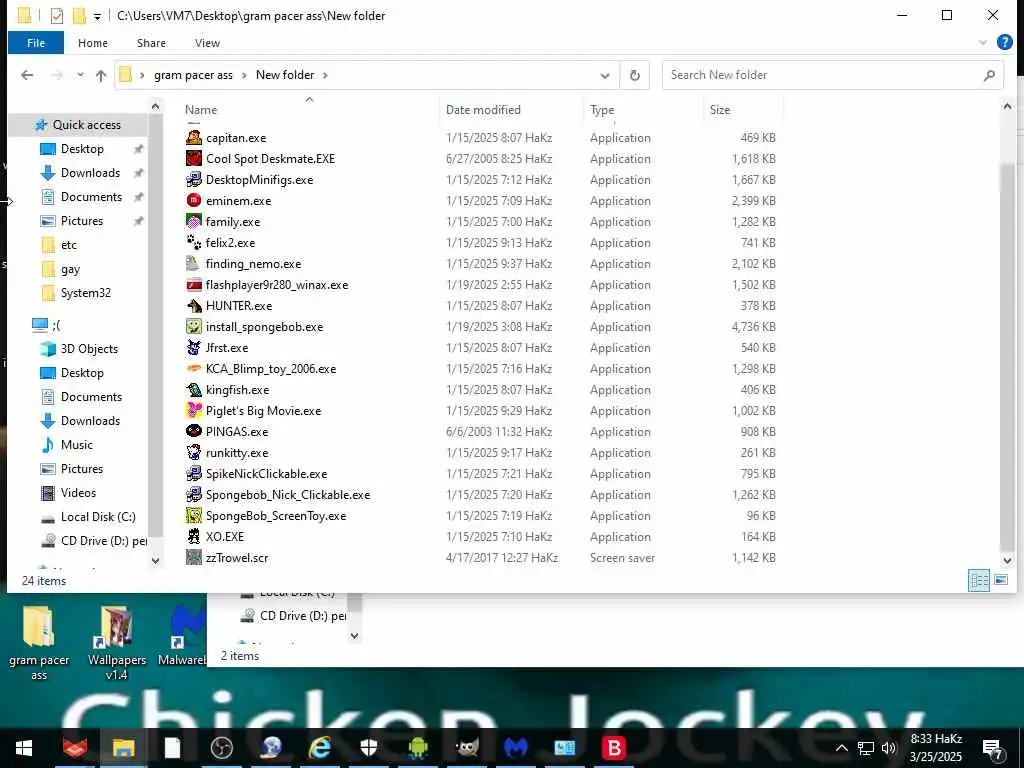
Task: Select the eminem.exe file icon
Action: click(193, 200)
